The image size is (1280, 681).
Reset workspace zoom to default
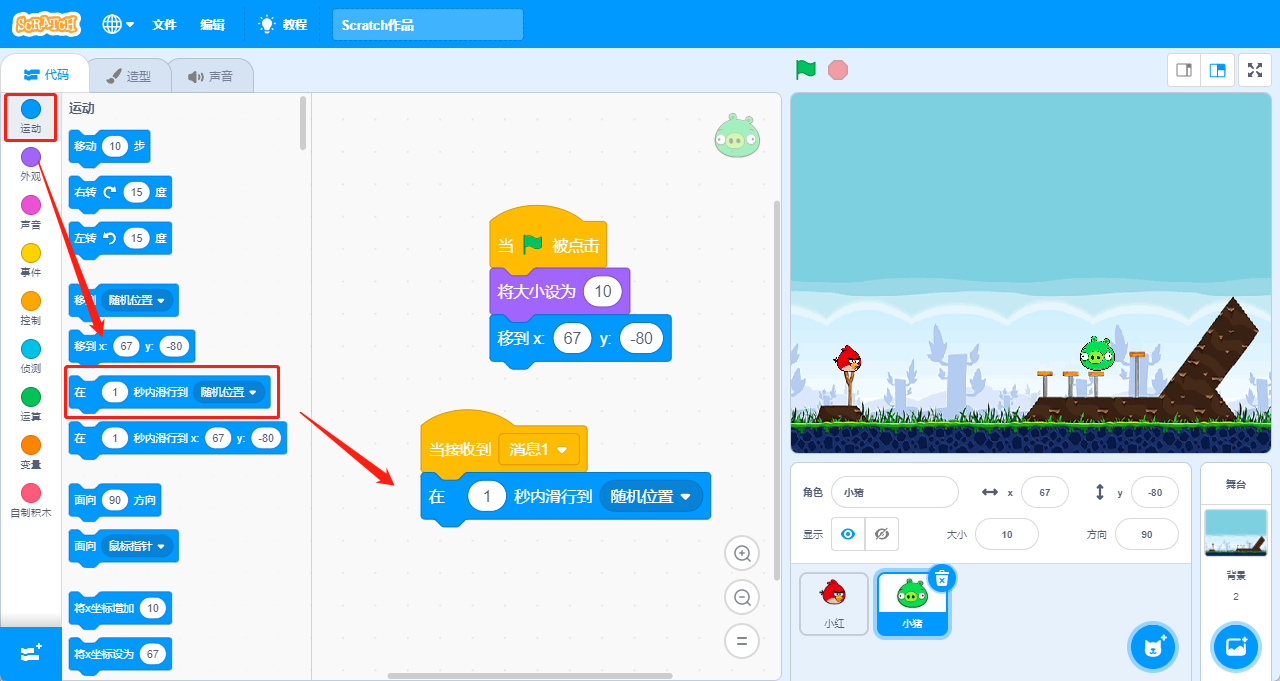point(742,641)
